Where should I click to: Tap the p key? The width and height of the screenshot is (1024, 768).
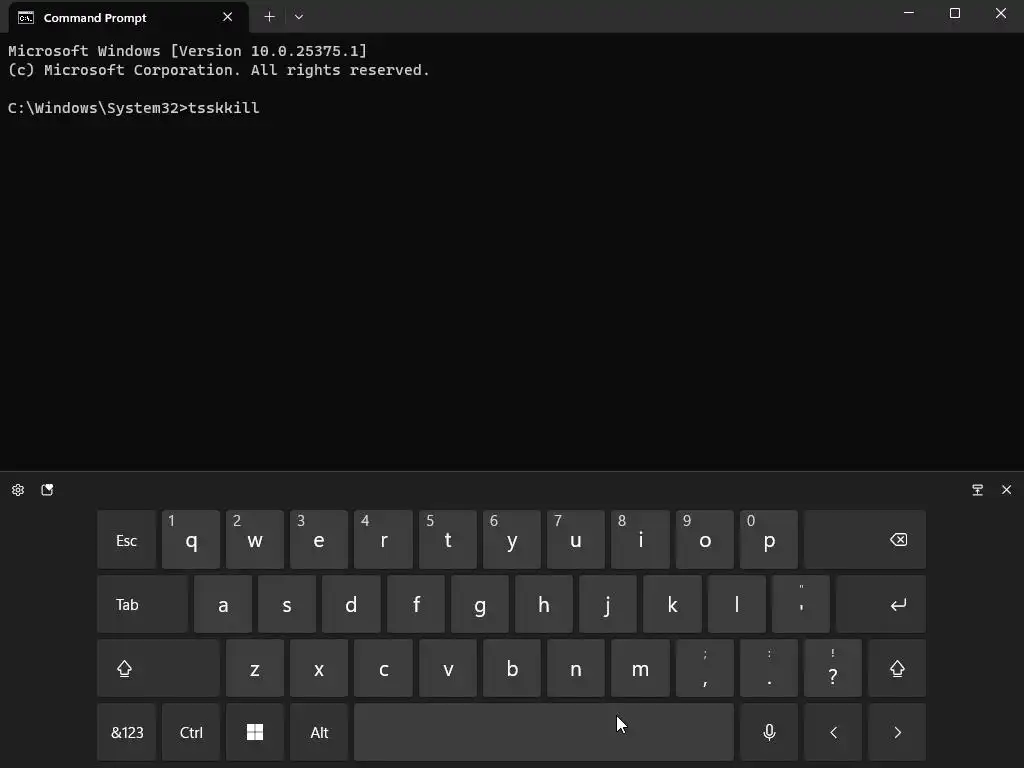(x=769, y=540)
